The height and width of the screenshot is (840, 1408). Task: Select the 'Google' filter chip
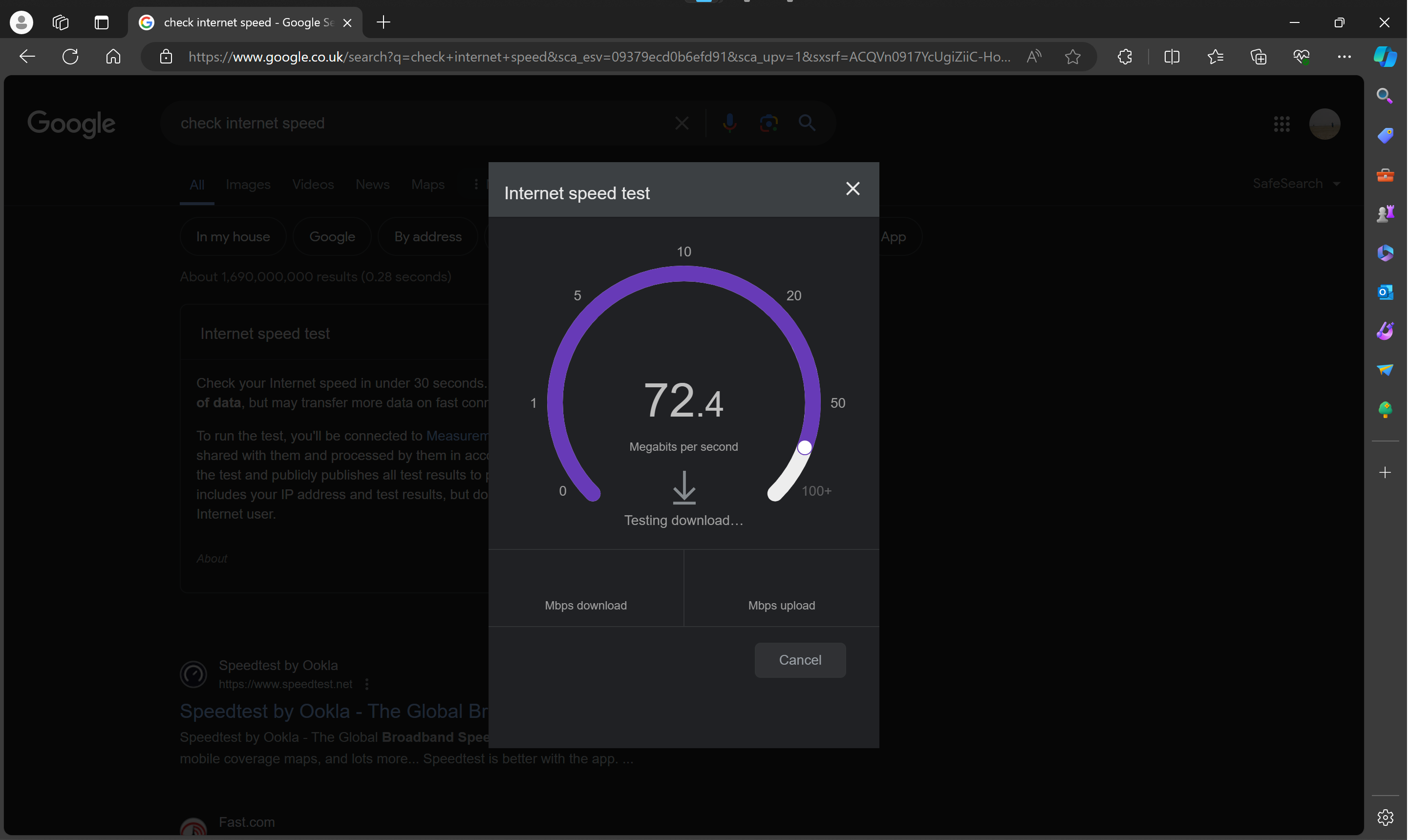click(x=332, y=236)
